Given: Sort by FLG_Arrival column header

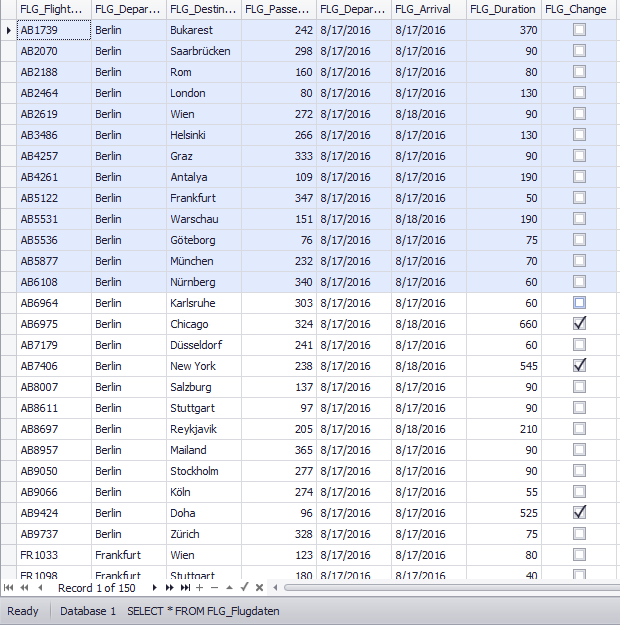Looking at the screenshot, I should (429, 10).
